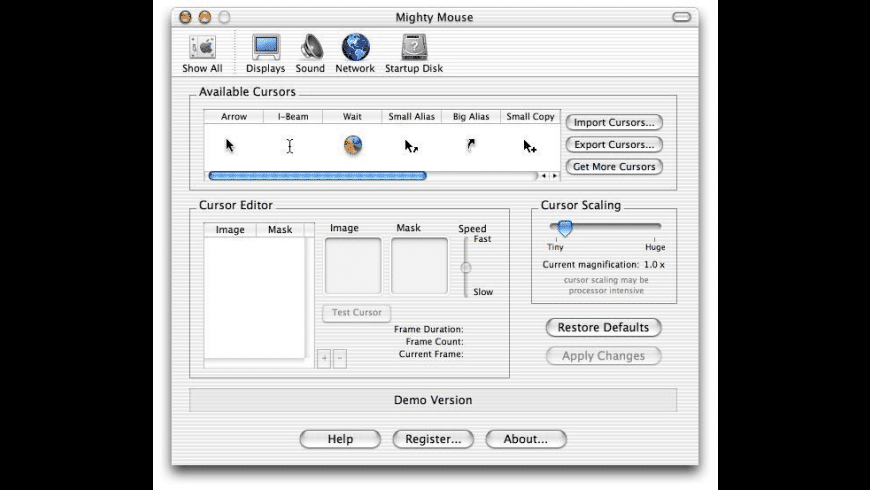Click the scroll left arrow of cursor list

click(x=544, y=176)
